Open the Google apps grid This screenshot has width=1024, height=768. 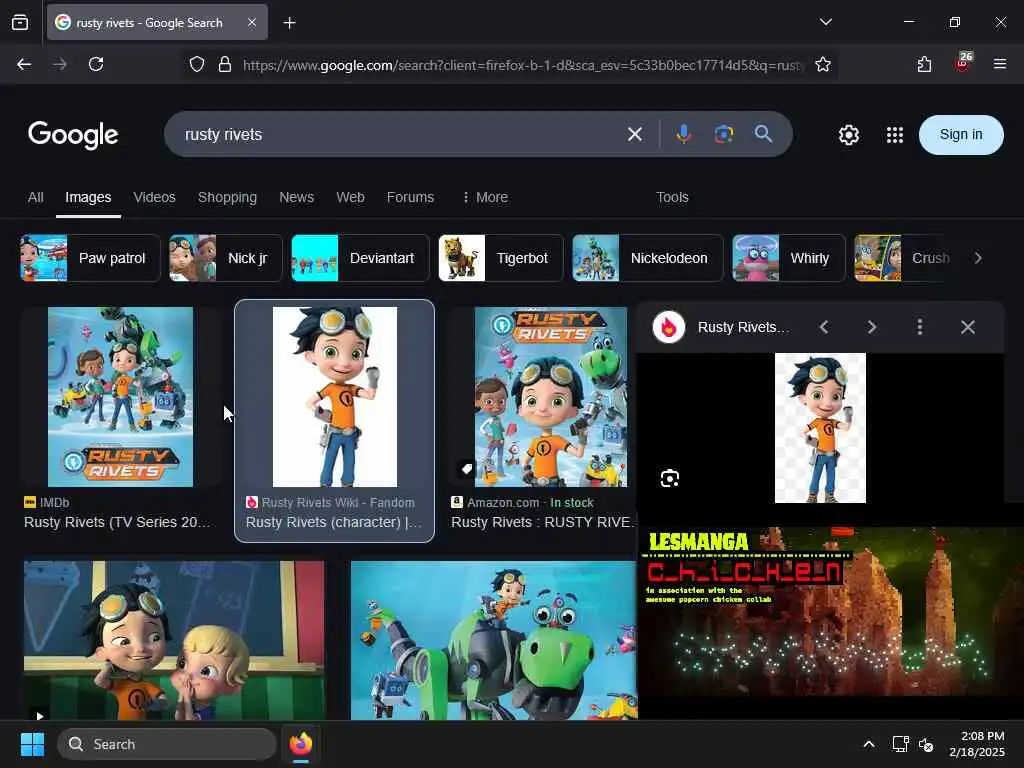(895, 135)
